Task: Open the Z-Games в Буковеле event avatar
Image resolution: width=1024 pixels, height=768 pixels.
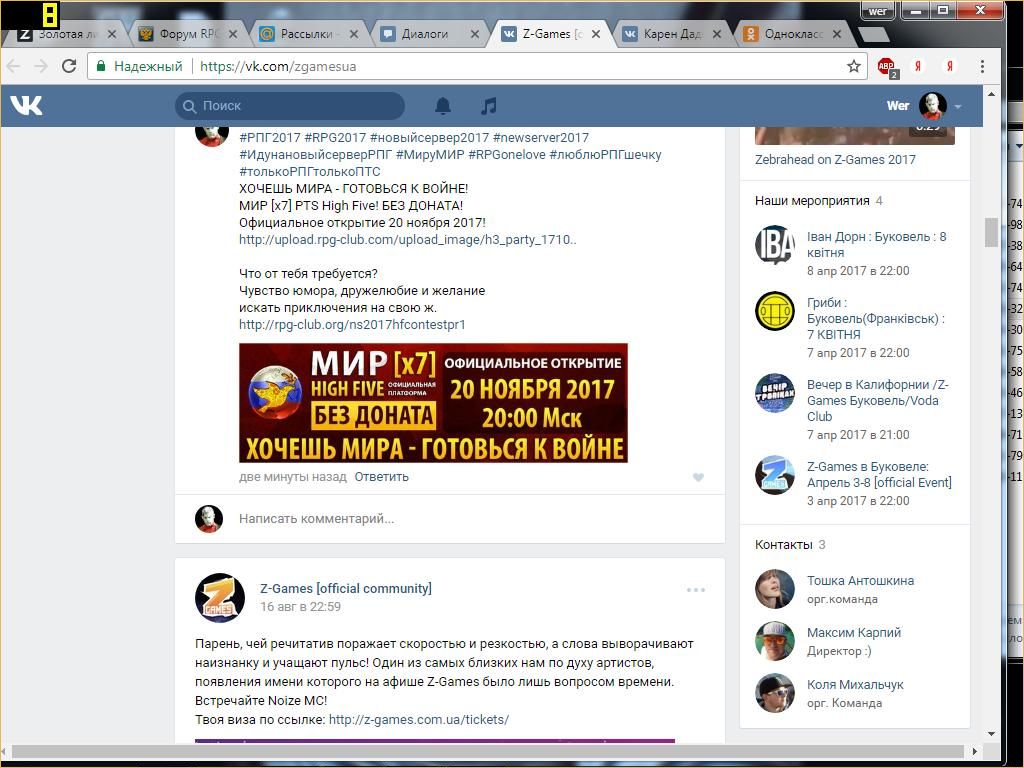Action: (x=775, y=475)
